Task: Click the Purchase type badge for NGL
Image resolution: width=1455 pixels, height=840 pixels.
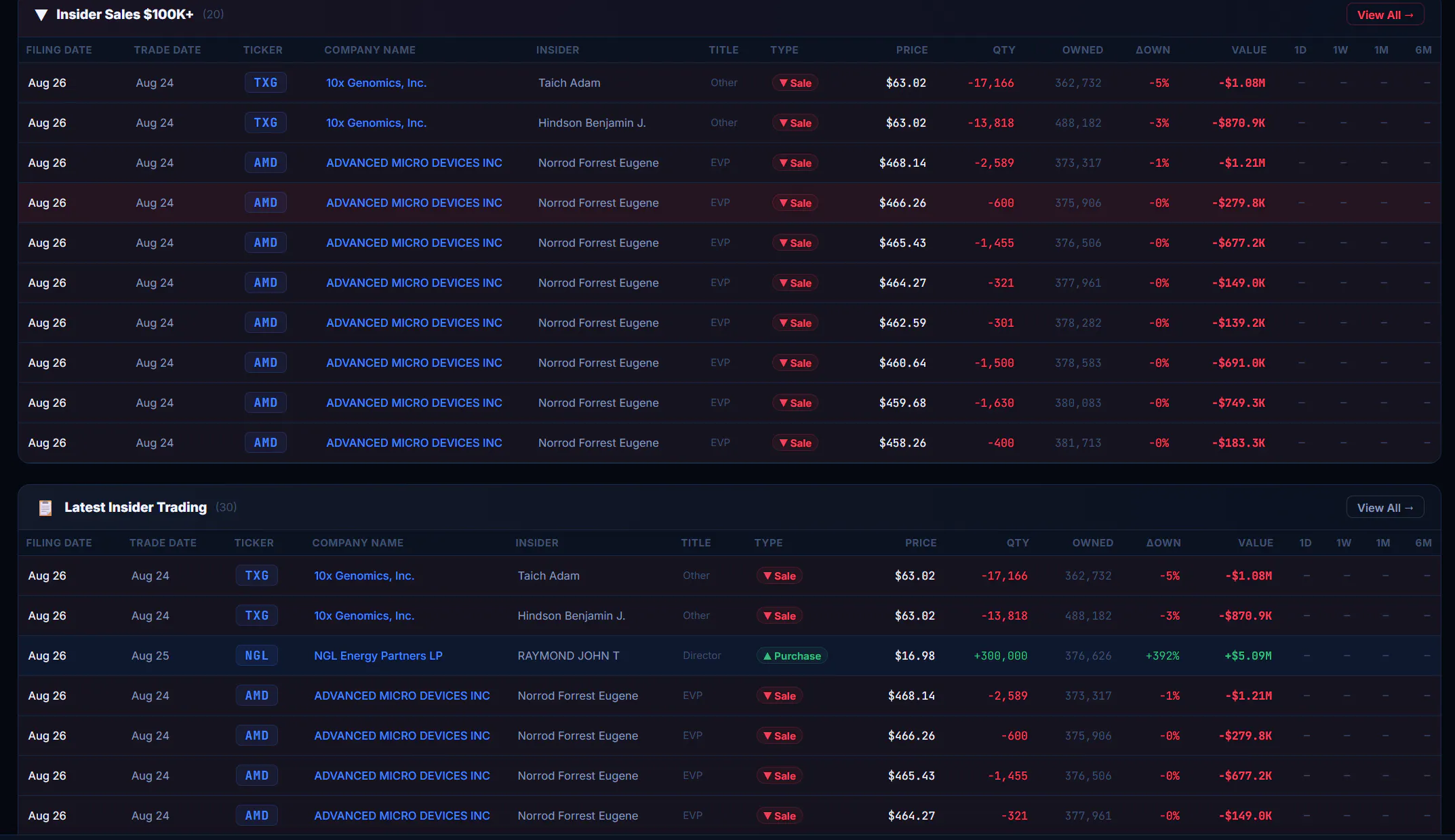Action: (792, 656)
